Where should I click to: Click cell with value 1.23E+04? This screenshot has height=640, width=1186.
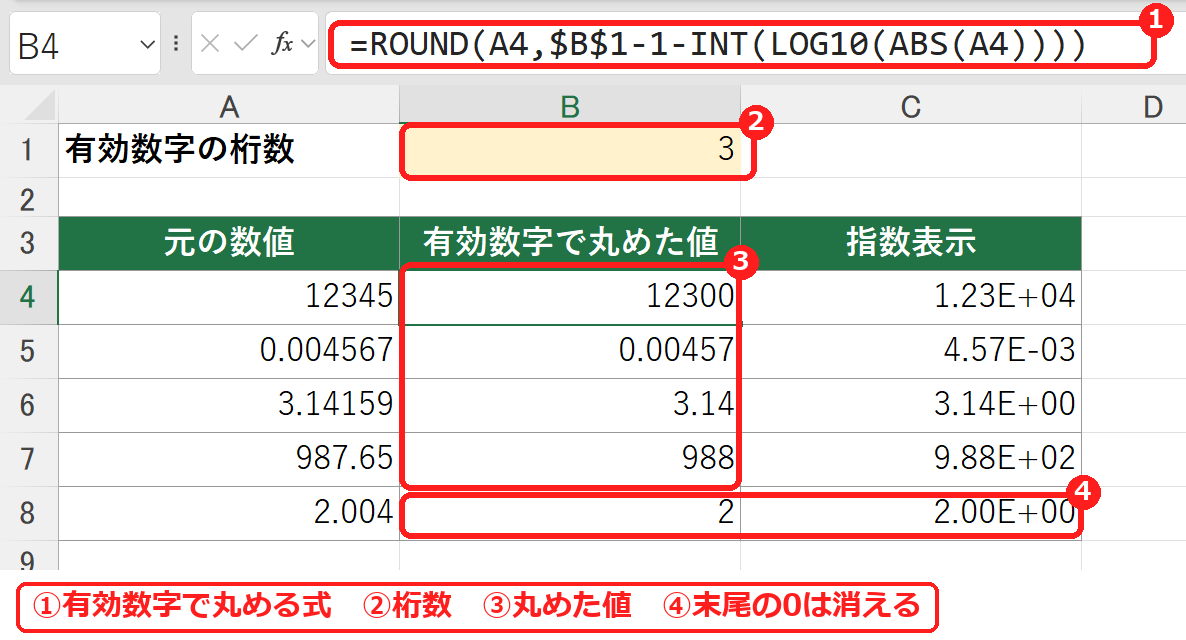coord(911,297)
